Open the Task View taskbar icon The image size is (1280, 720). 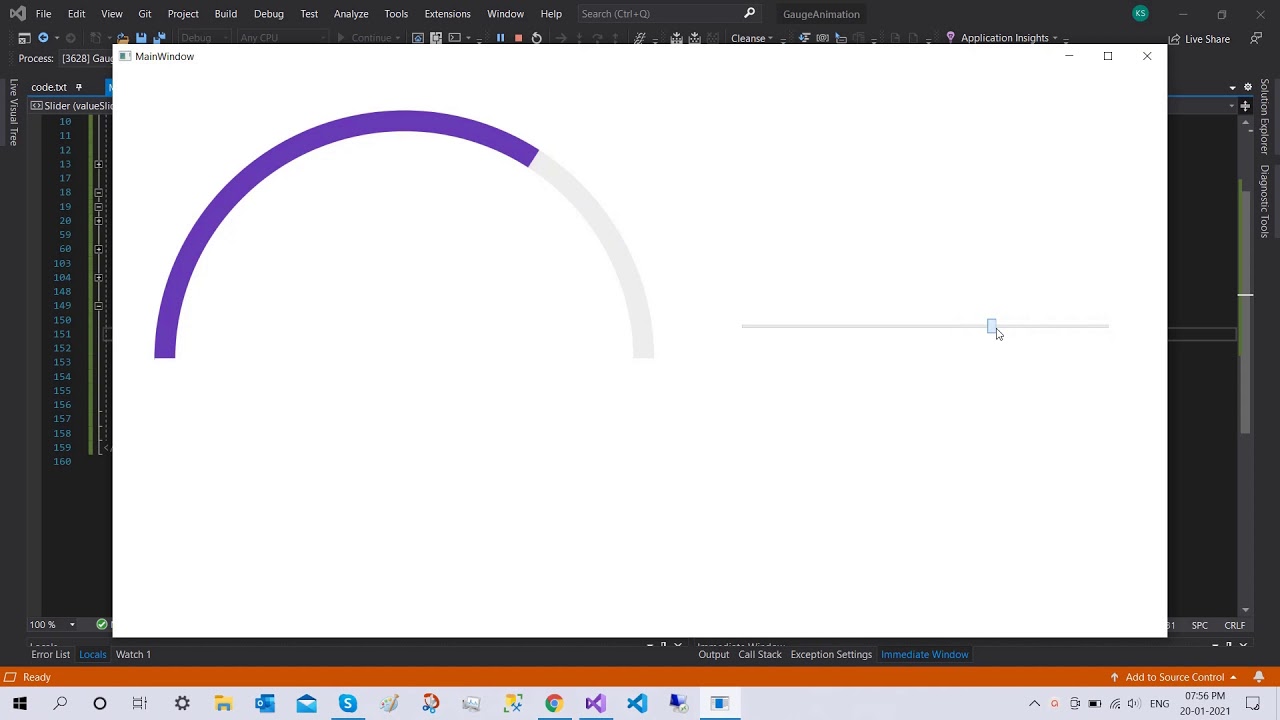tap(140, 703)
